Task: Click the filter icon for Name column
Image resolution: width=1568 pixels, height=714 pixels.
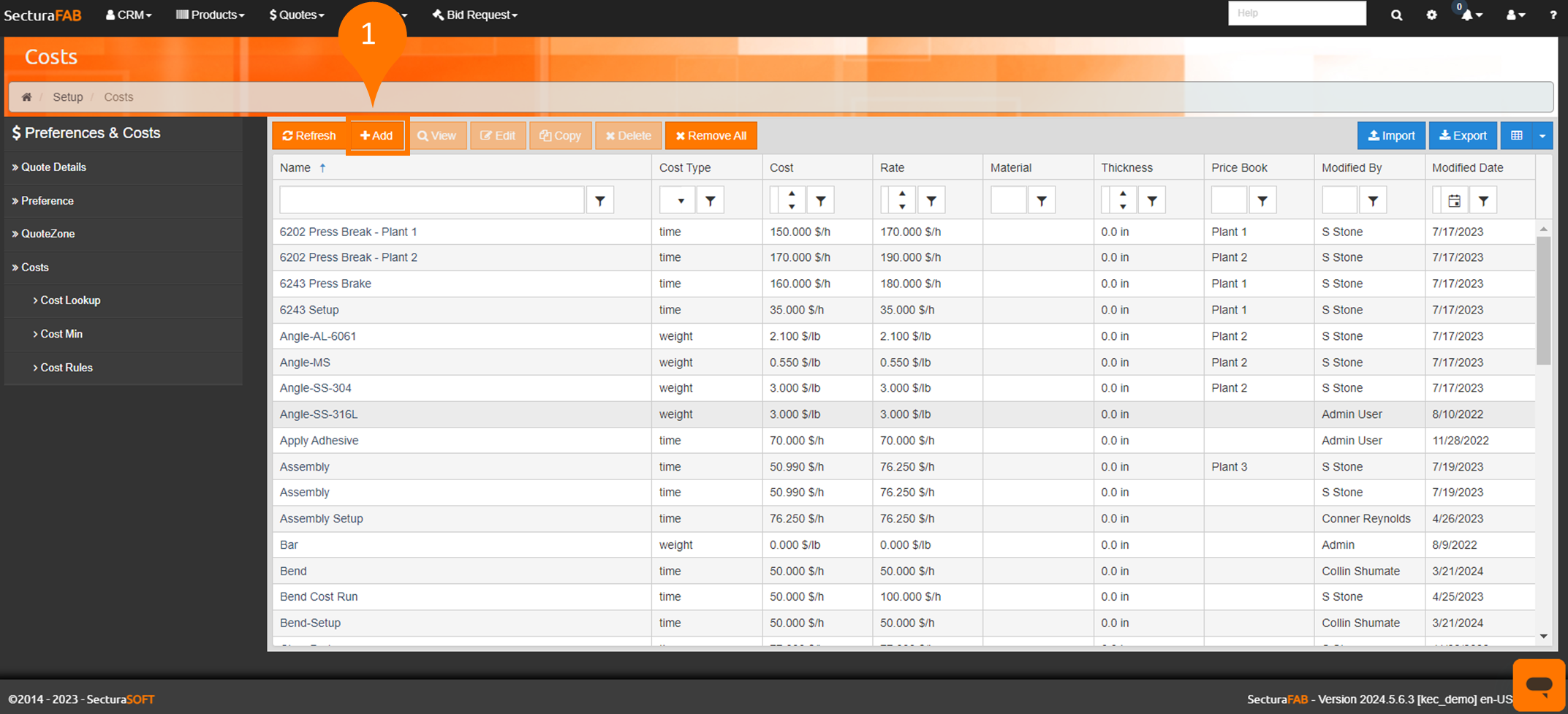Action: pyautogui.click(x=599, y=200)
